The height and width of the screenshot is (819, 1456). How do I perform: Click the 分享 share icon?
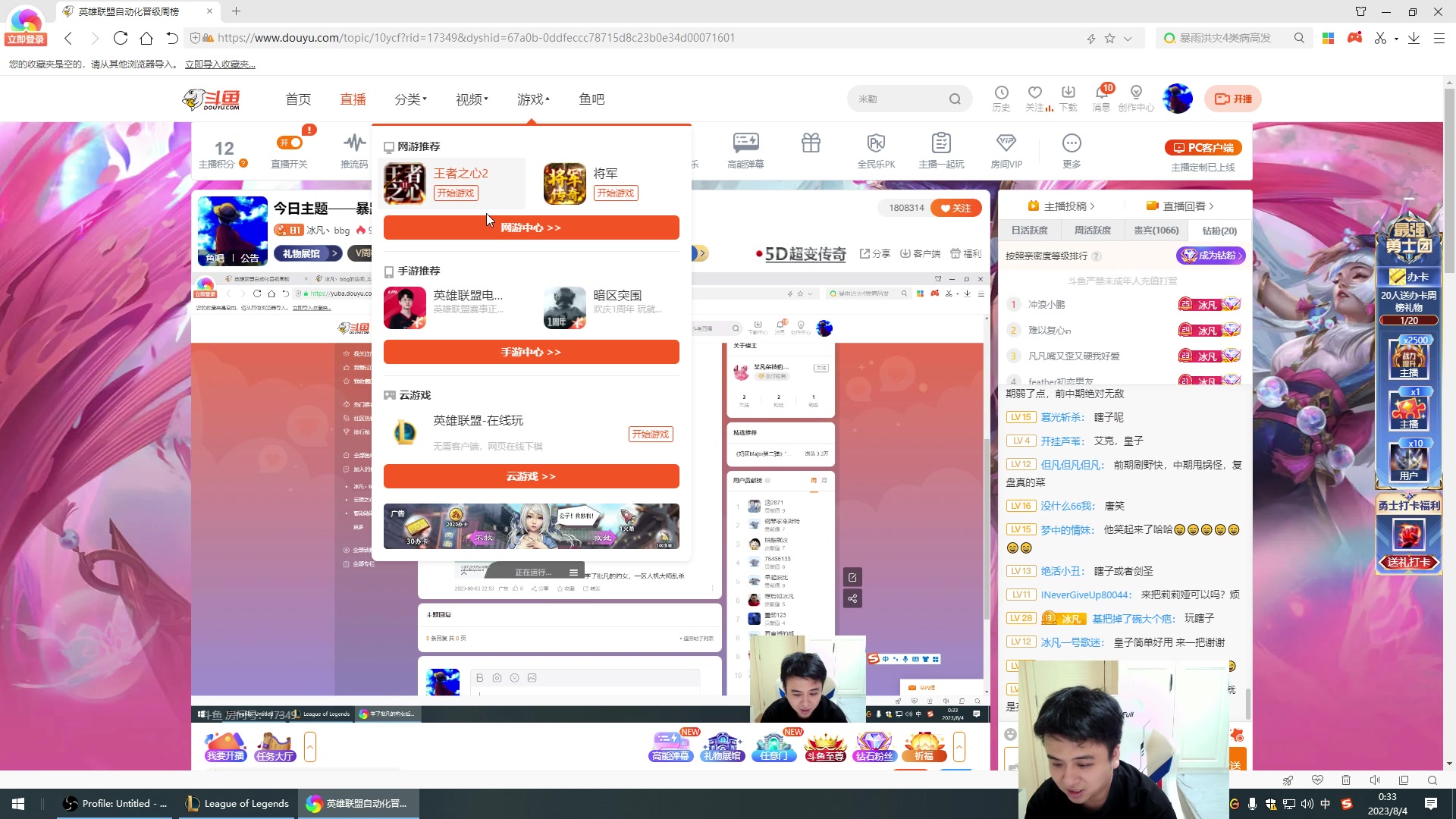(875, 254)
